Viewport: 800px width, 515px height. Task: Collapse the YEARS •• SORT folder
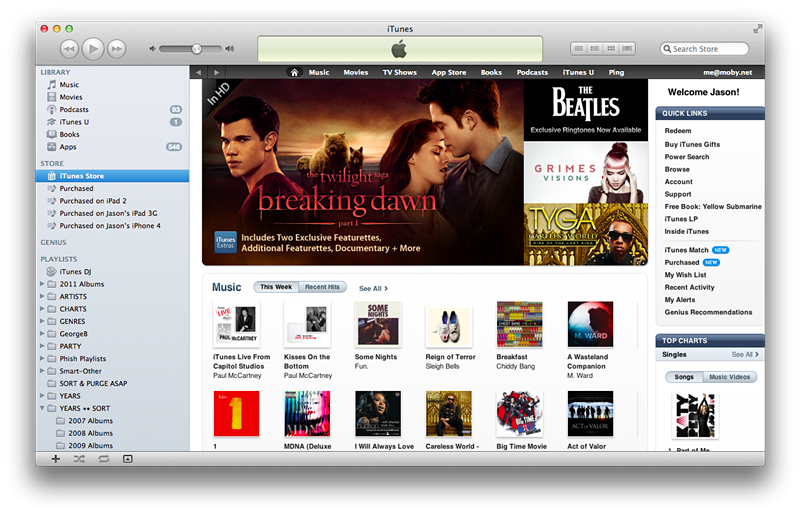point(42,408)
